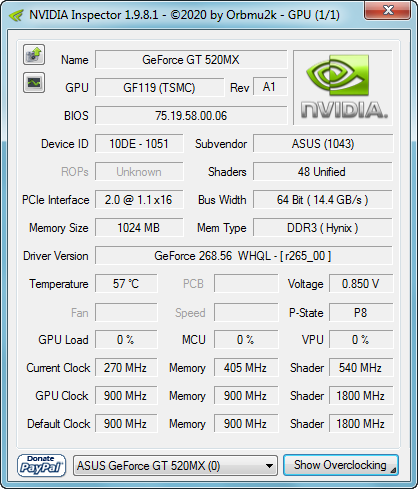Image resolution: width=418 pixels, height=489 pixels.
Task: Click the resize grip on Show Overclocking
Action: (393, 470)
